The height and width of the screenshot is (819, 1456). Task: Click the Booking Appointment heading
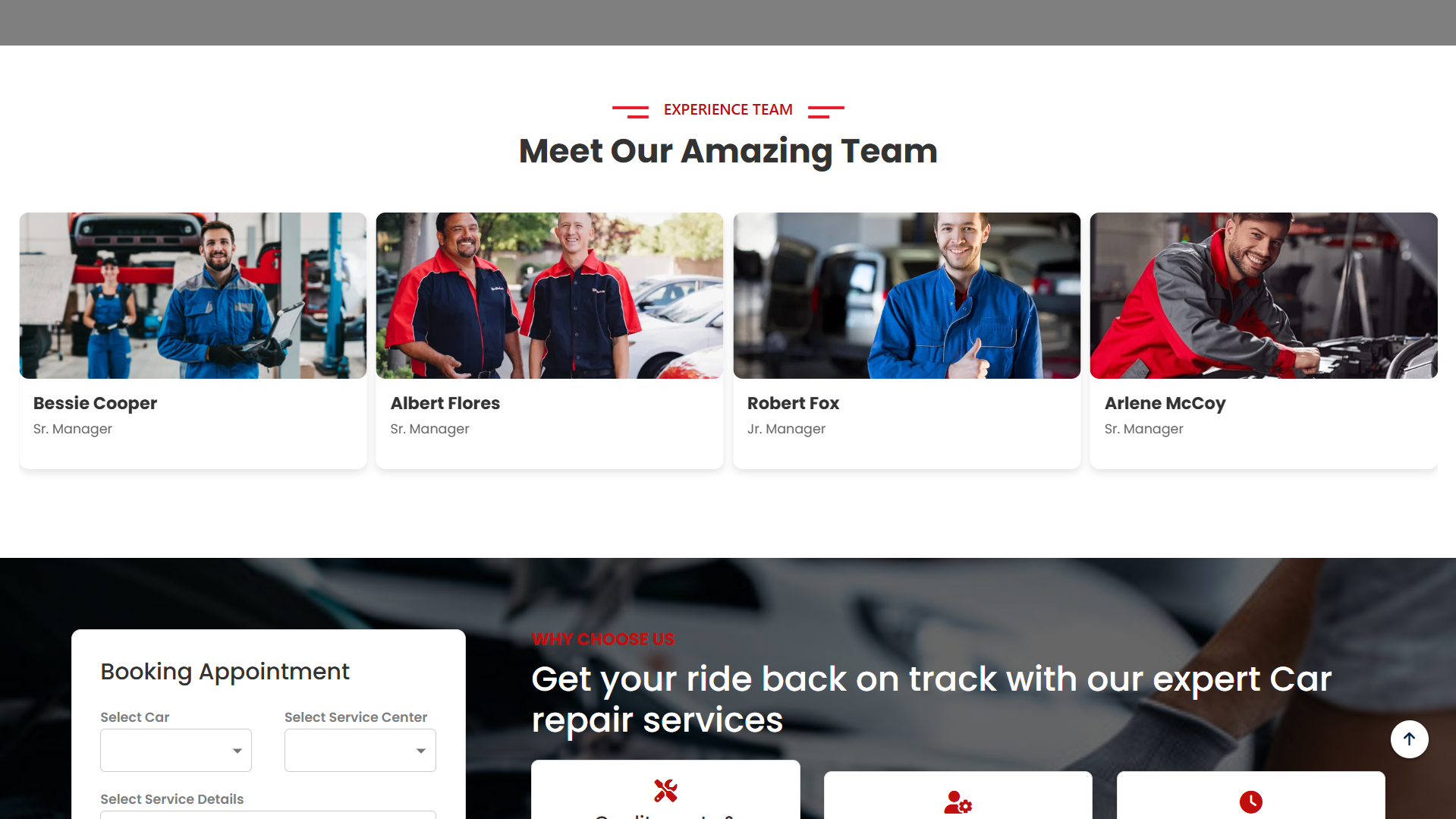click(x=225, y=672)
